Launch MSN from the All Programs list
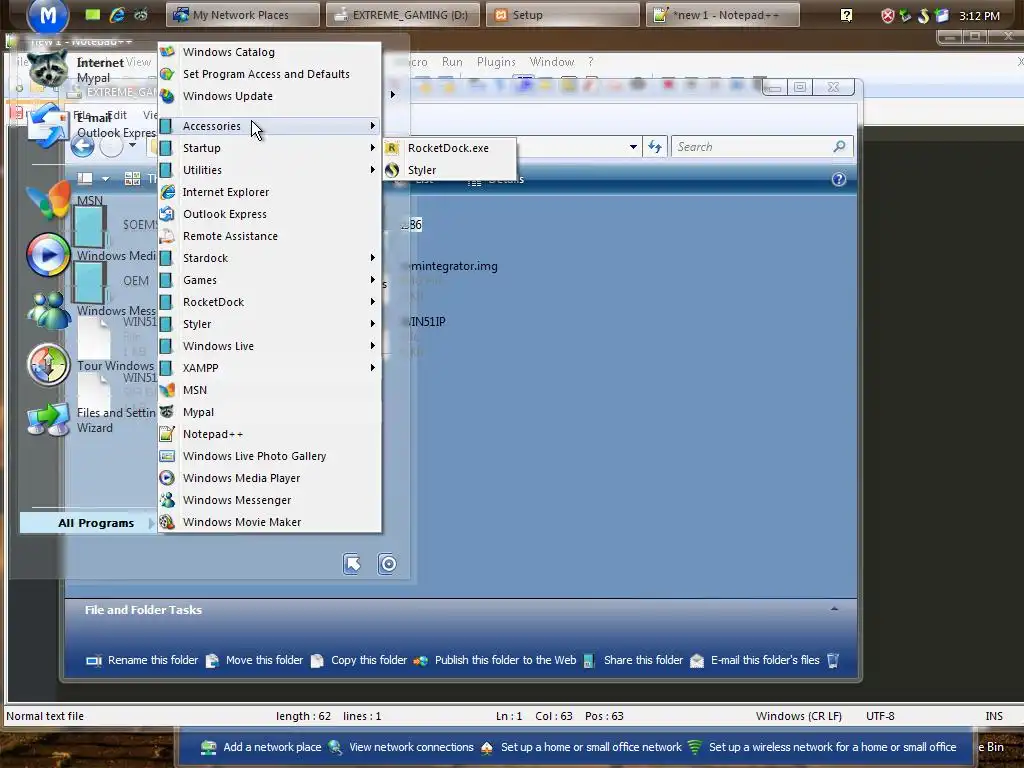This screenshot has width=1024, height=768. pyautogui.click(x=269, y=390)
